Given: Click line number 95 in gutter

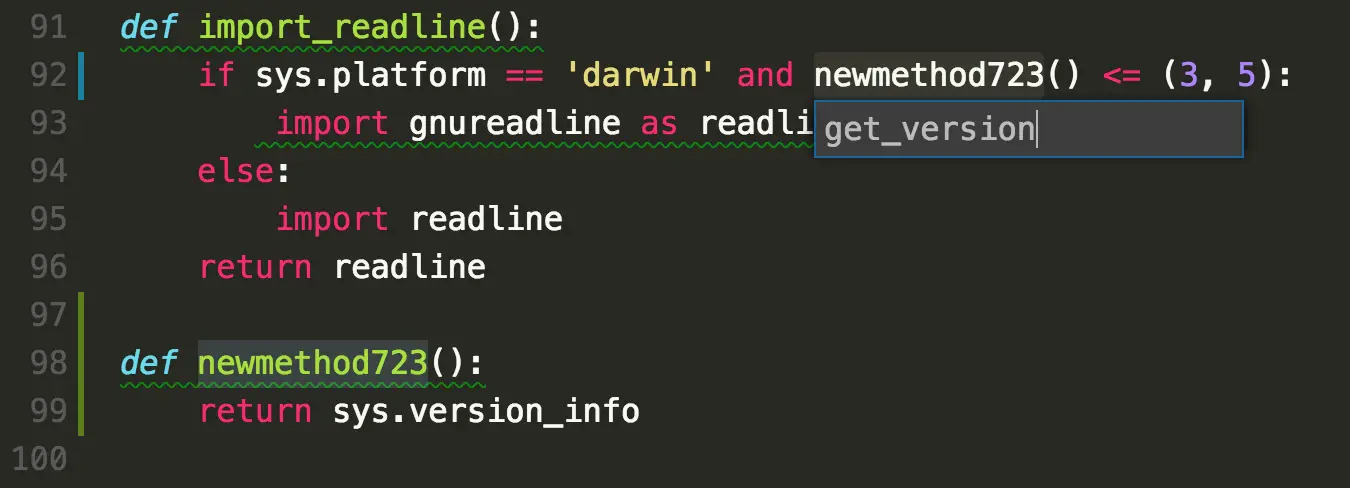Looking at the screenshot, I should pyautogui.click(x=48, y=219).
